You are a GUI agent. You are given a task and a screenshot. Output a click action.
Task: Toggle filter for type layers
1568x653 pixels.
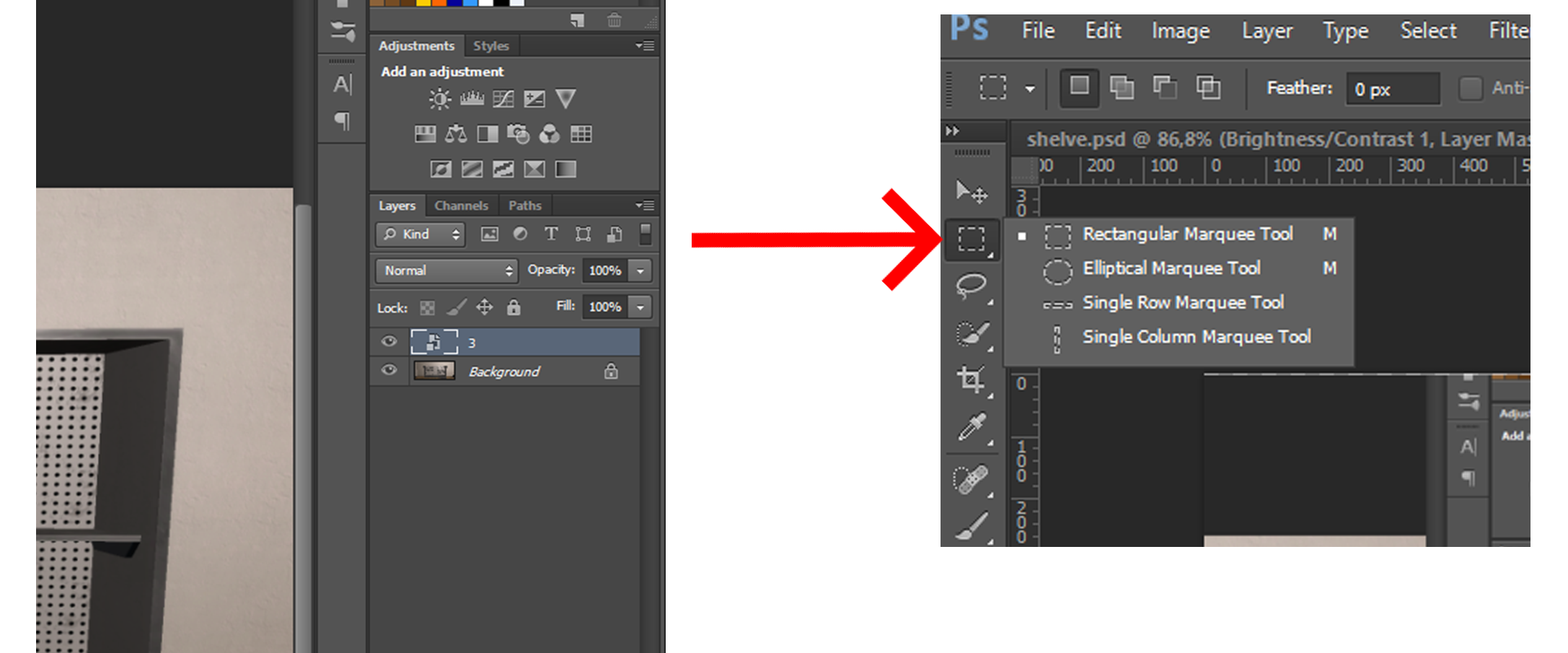(551, 234)
